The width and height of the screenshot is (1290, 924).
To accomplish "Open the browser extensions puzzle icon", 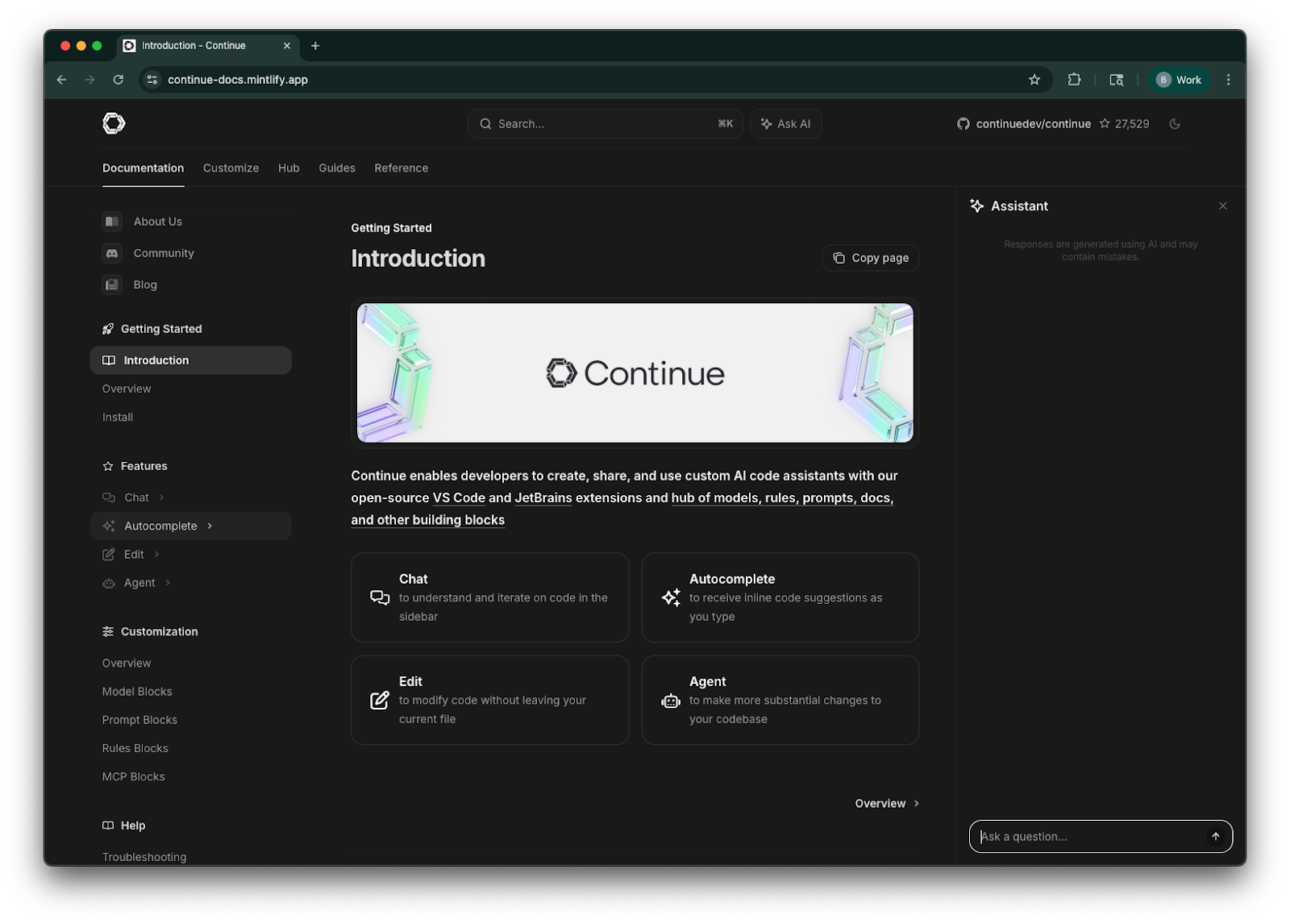I will (x=1074, y=79).
